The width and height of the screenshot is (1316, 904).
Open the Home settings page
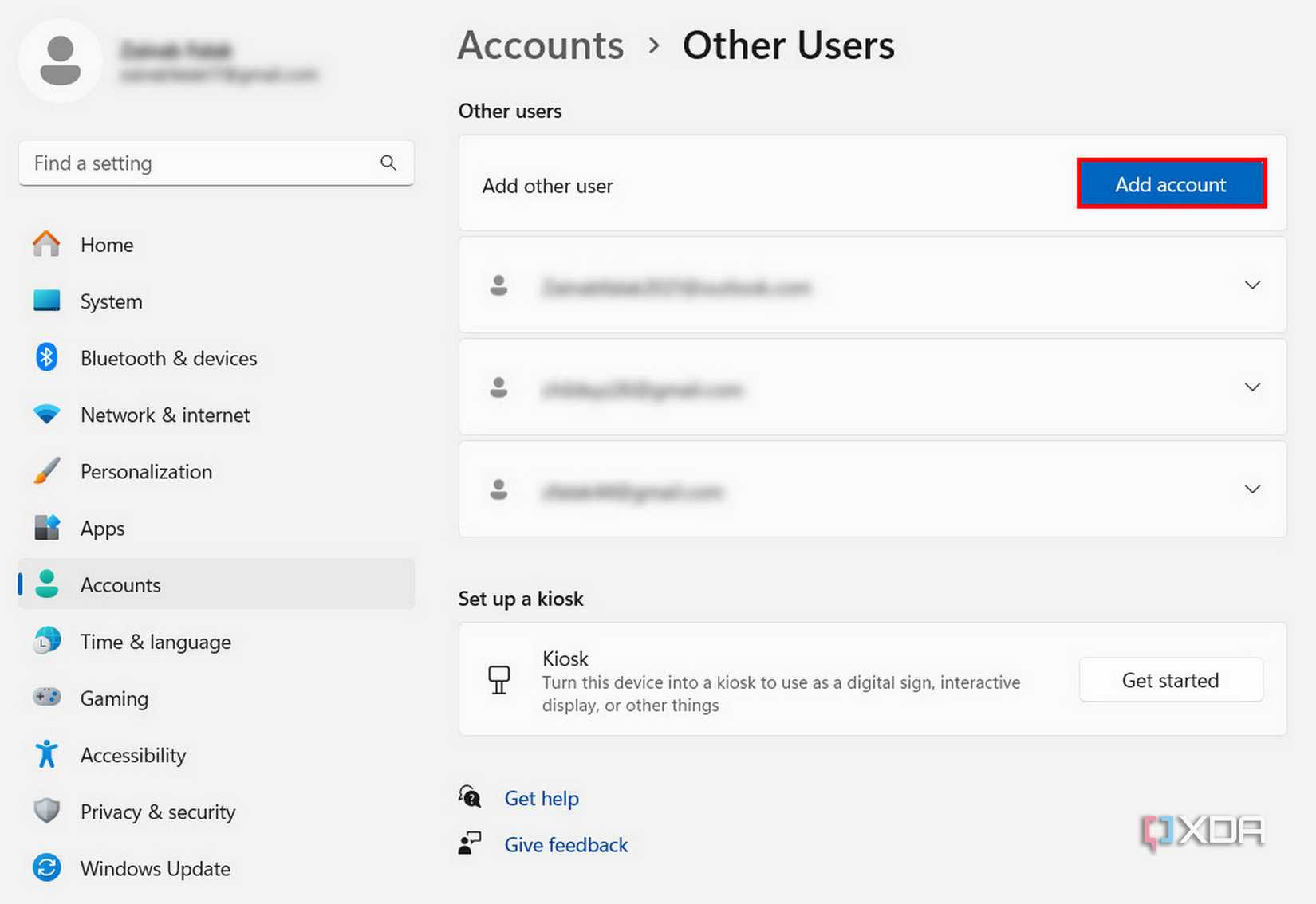pos(216,244)
